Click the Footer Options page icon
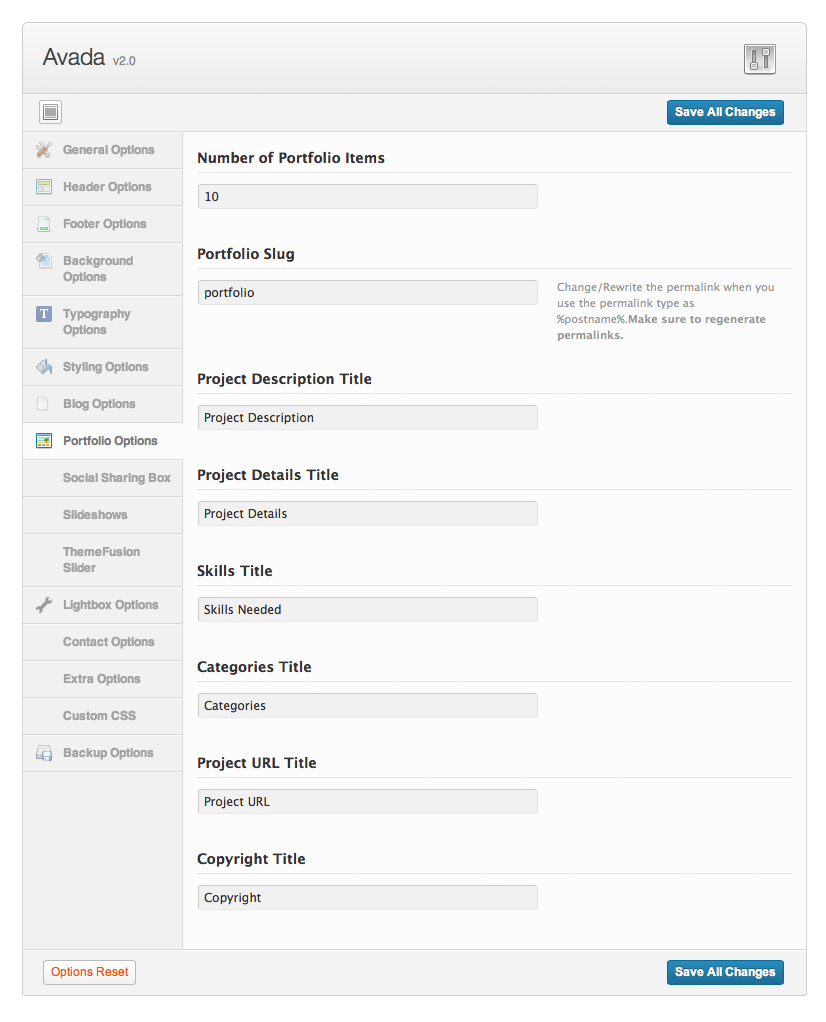 [x=44, y=224]
